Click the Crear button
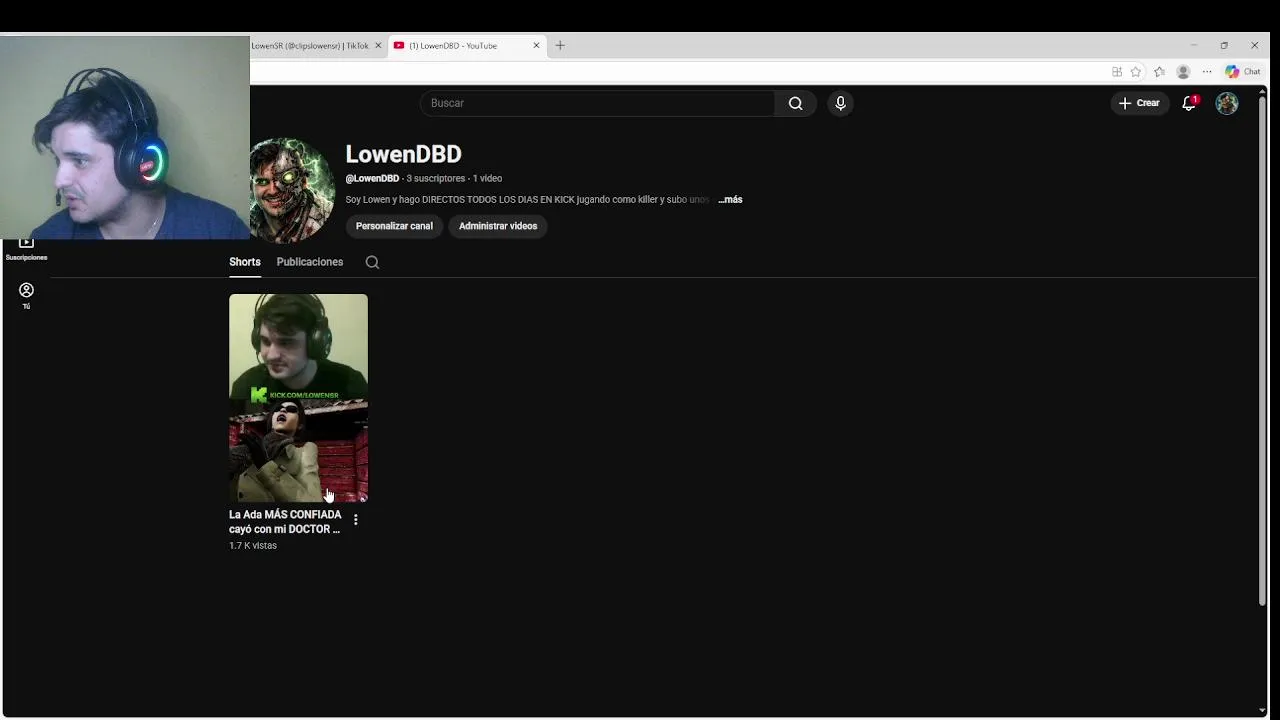Screen dimensions: 1280x720 pos(1139,103)
